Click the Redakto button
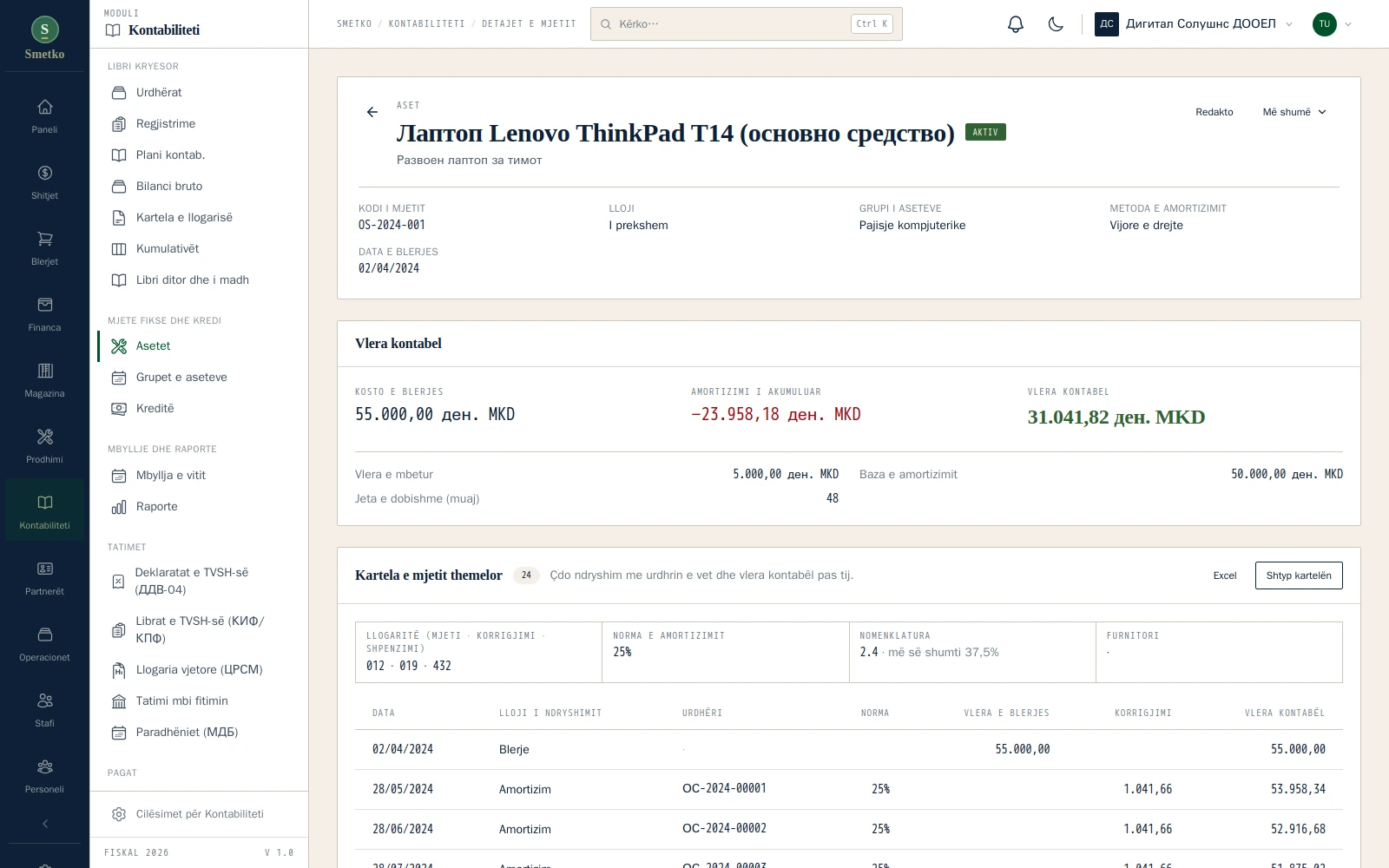This screenshot has width=1389, height=868. tap(1214, 112)
